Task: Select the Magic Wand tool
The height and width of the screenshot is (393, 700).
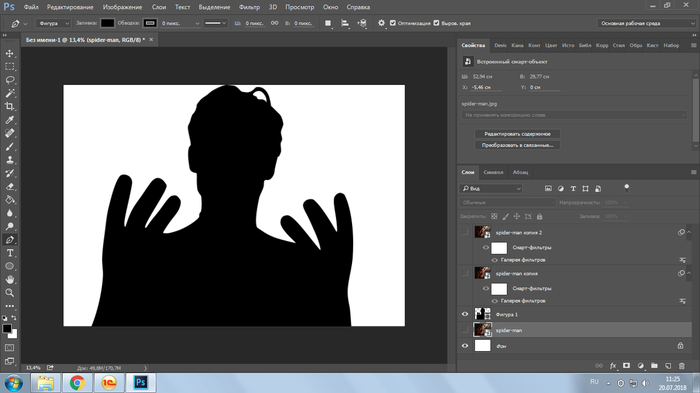Action: tap(10, 93)
